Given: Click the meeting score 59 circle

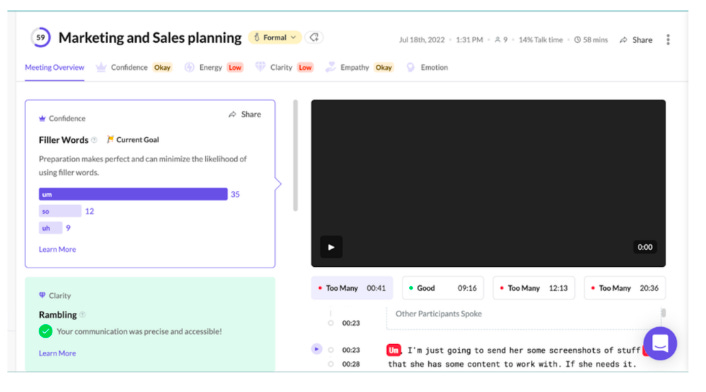Looking at the screenshot, I should (41, 37).
